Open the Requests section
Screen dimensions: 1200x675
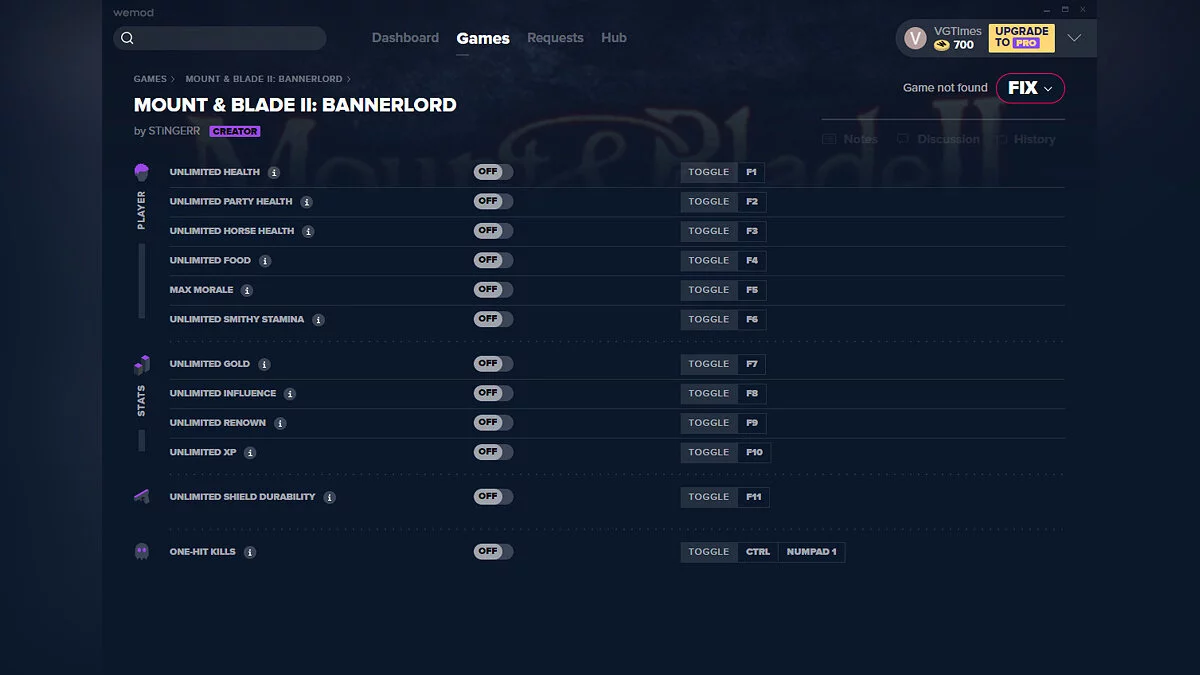(x=555, y=37)
